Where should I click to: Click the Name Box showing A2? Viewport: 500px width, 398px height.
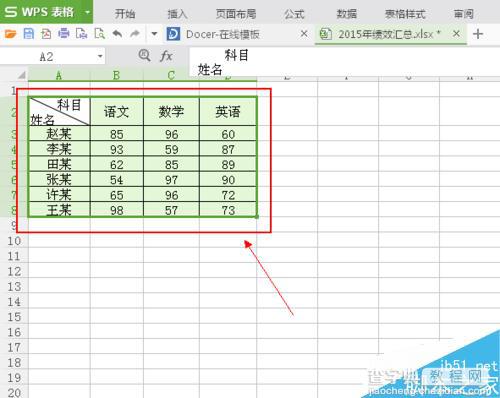point(47,56)
